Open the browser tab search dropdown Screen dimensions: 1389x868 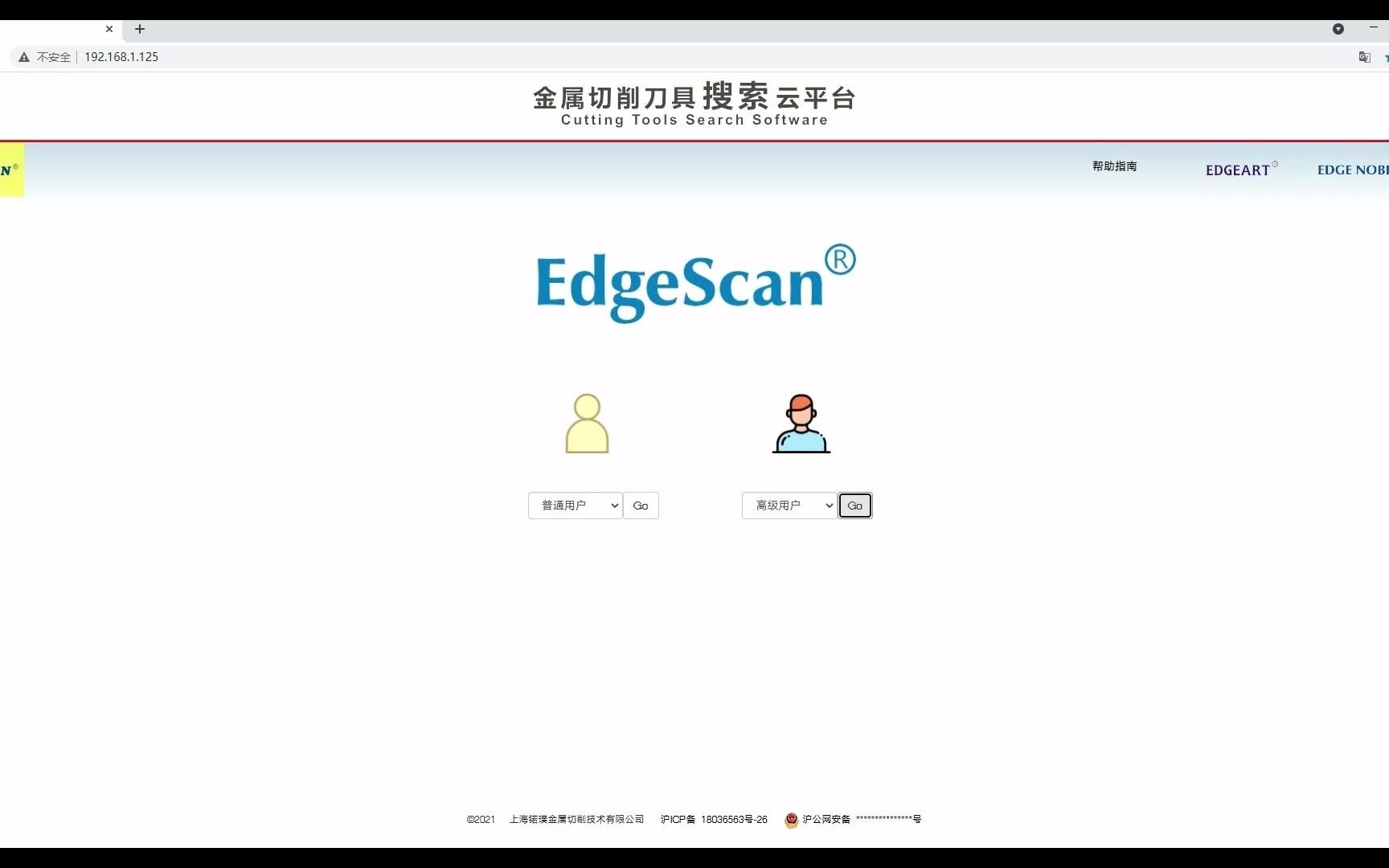coord(1338,29)
